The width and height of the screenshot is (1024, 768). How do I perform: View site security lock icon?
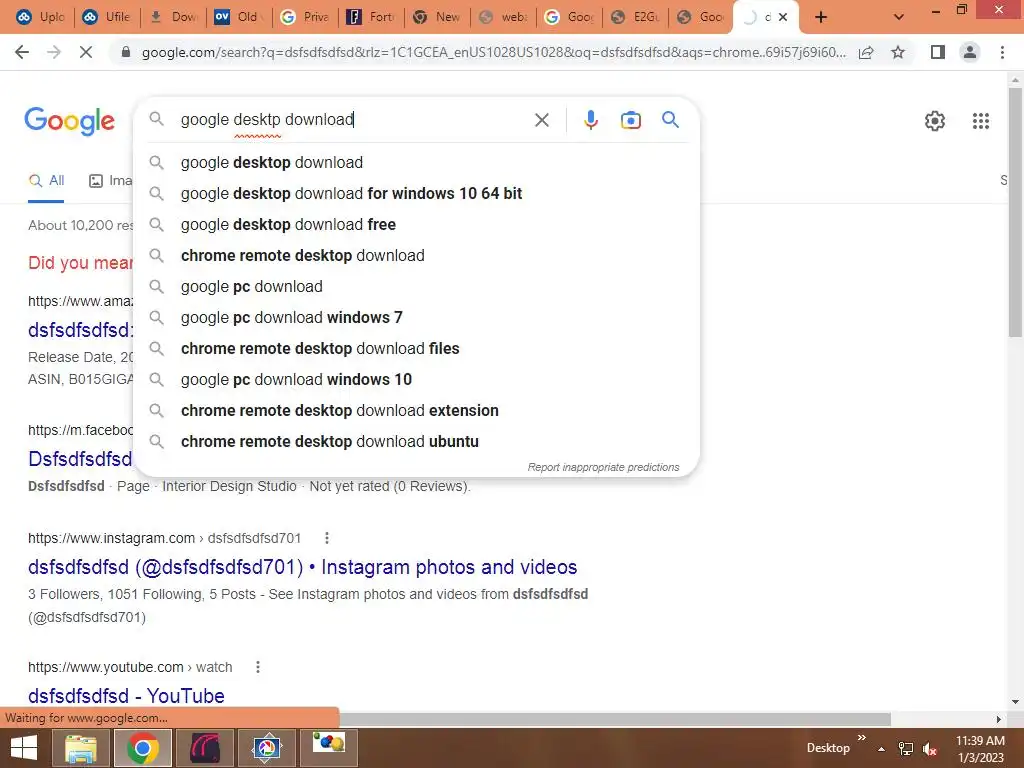click(126, 52)
